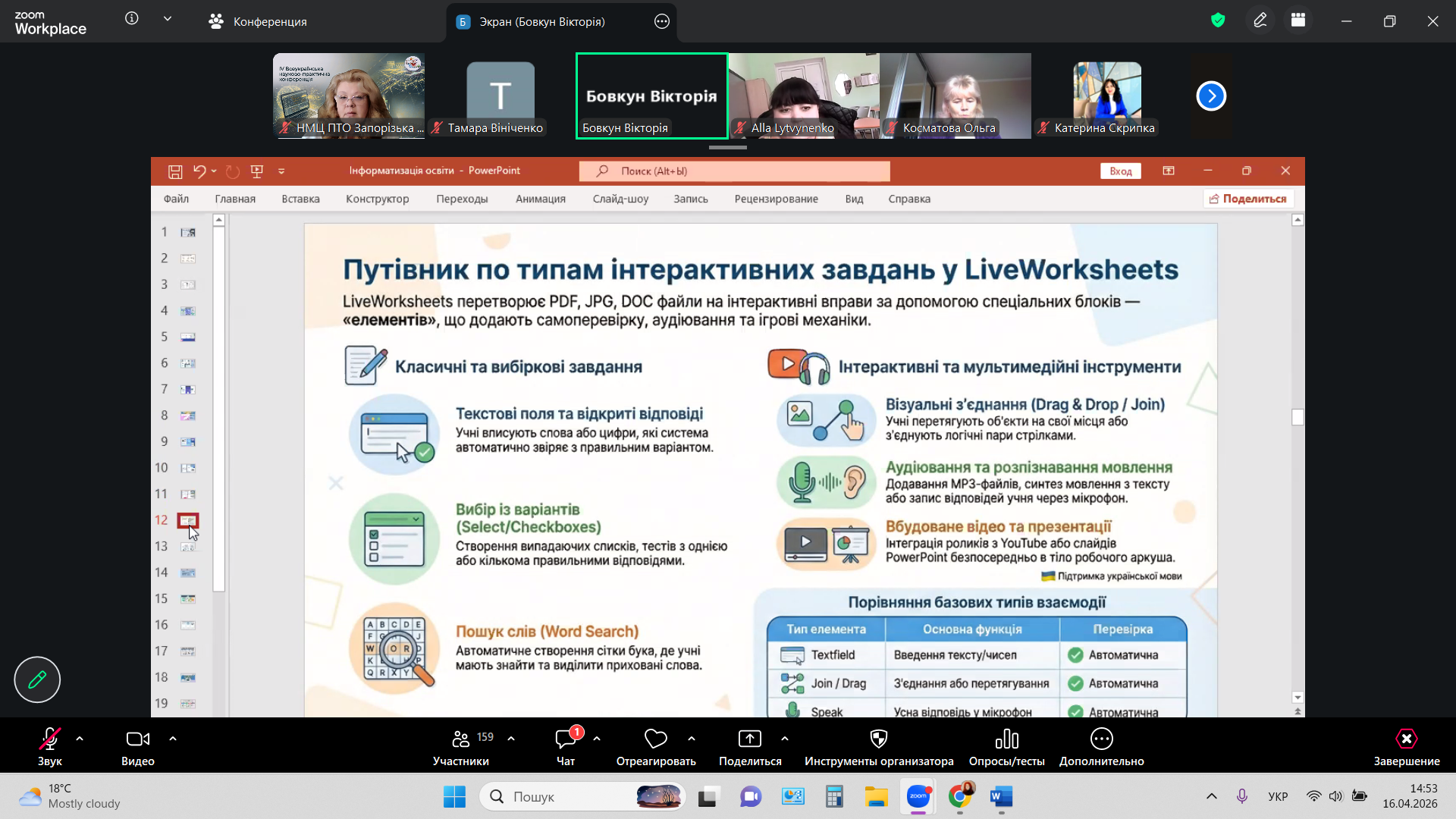Show next participants with the arrow button
Image resolution: width=1456 pixels, height=819 pixels.
coord(1211,96)
